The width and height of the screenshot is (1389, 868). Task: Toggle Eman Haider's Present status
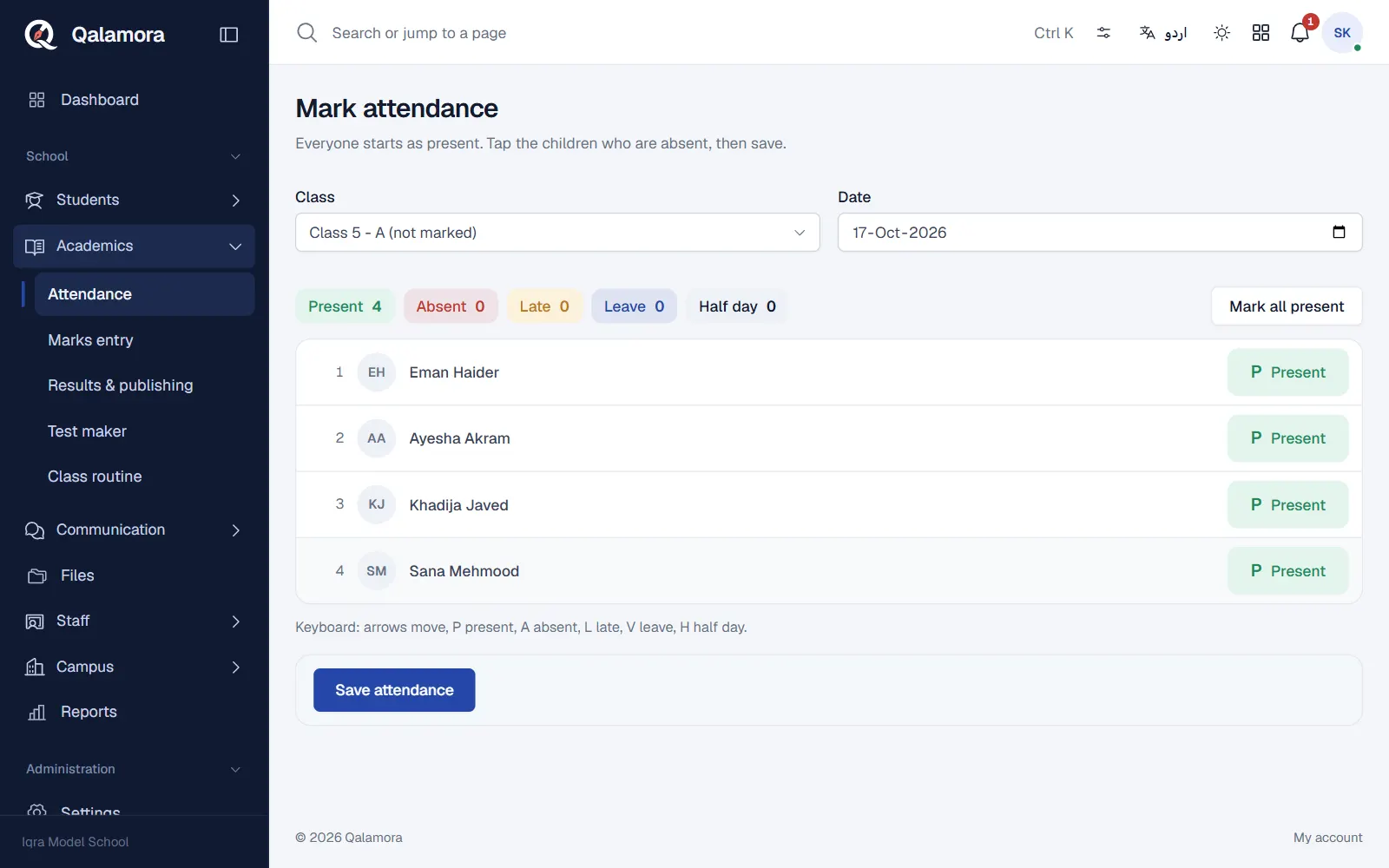pyautogui.click(x=1287, y=372)
